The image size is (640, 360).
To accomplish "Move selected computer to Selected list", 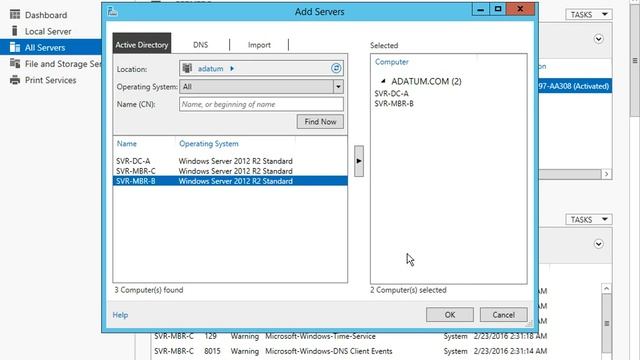I will point(359,161).
